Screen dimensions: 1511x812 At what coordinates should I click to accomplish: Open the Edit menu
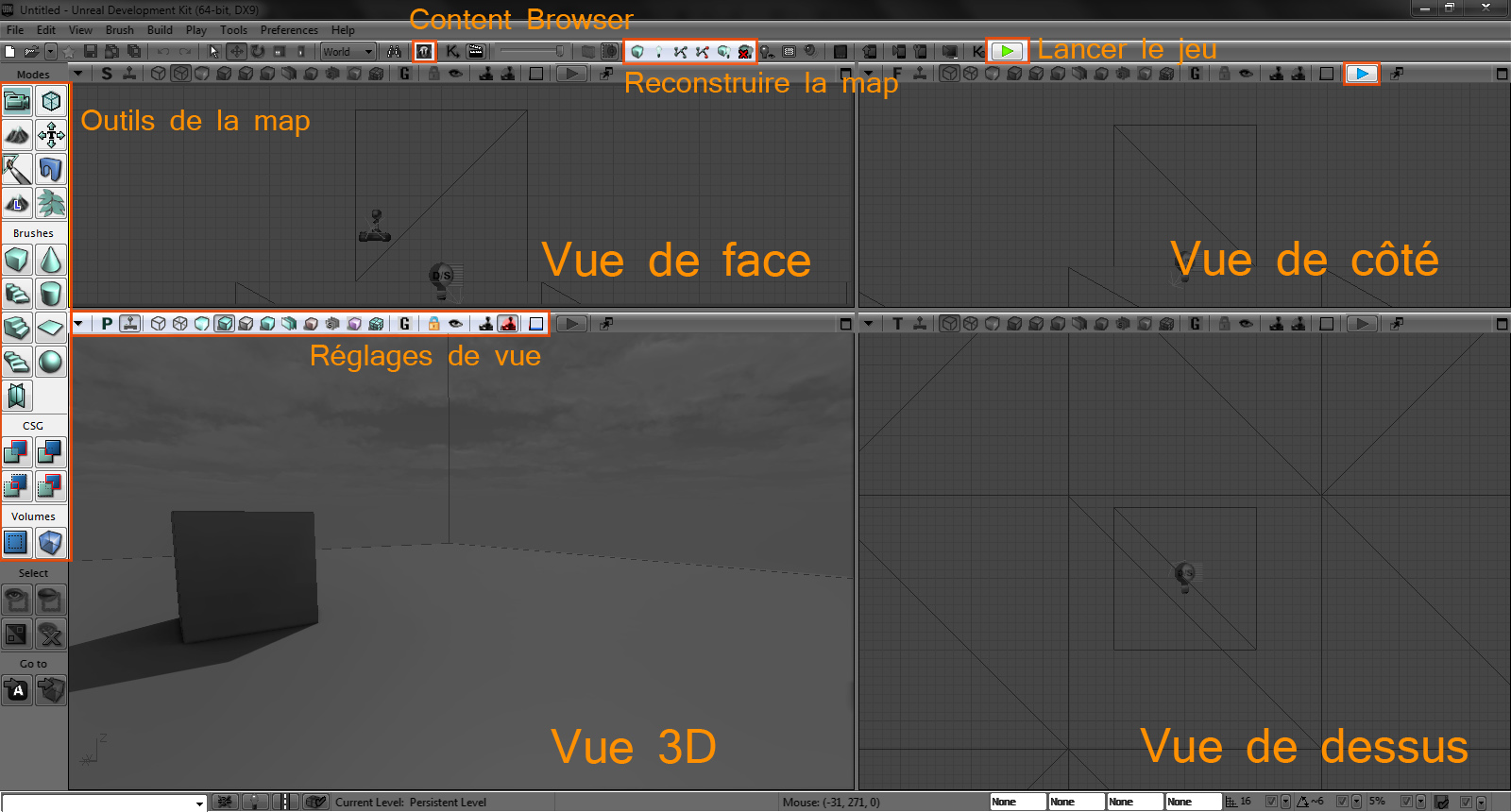[46, 30]
